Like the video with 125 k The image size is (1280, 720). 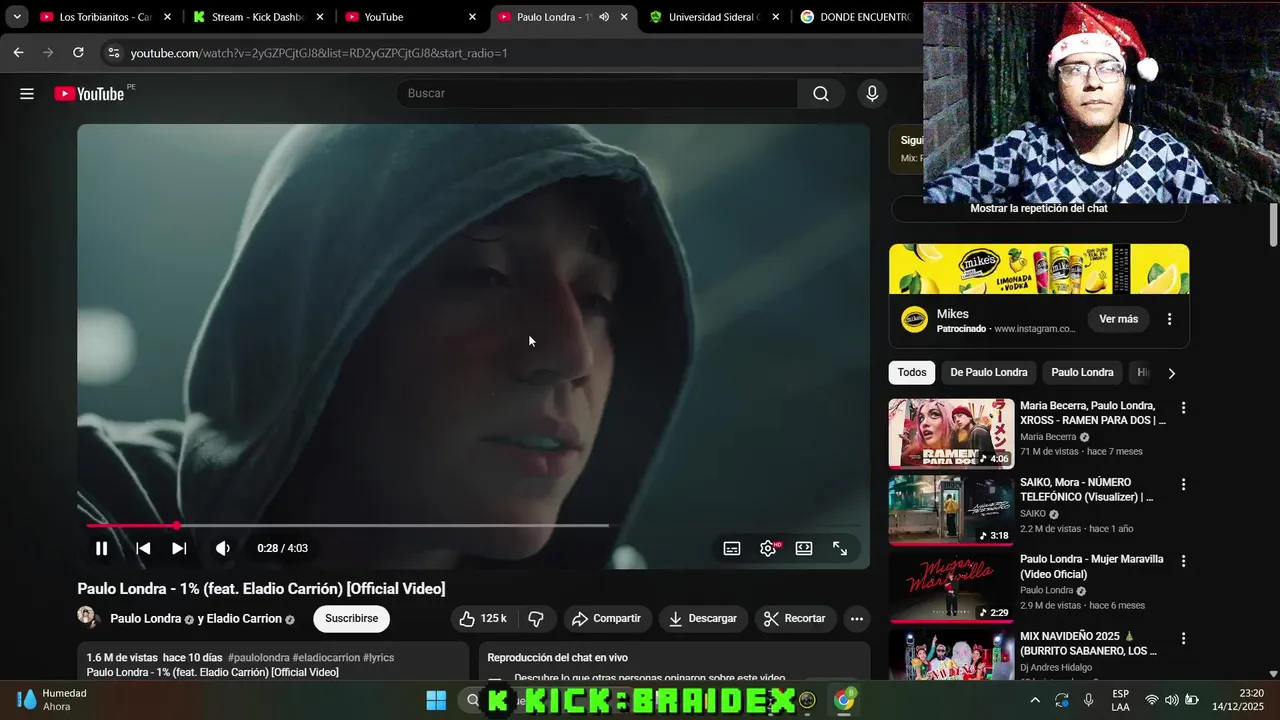click(x=483, y=619)
